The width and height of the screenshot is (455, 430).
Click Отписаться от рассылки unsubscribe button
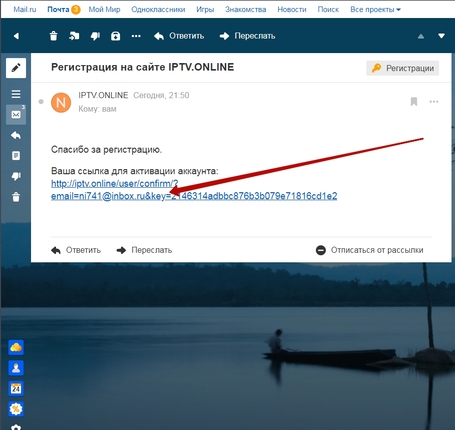click(370, 250)
